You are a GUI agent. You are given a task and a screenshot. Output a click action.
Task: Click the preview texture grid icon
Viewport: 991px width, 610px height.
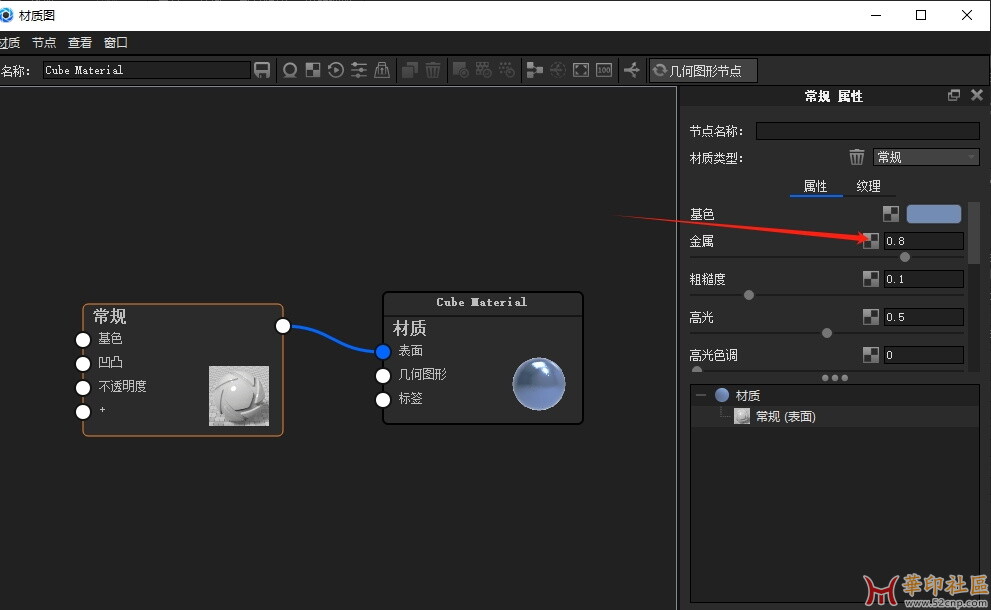pos(483,70)
